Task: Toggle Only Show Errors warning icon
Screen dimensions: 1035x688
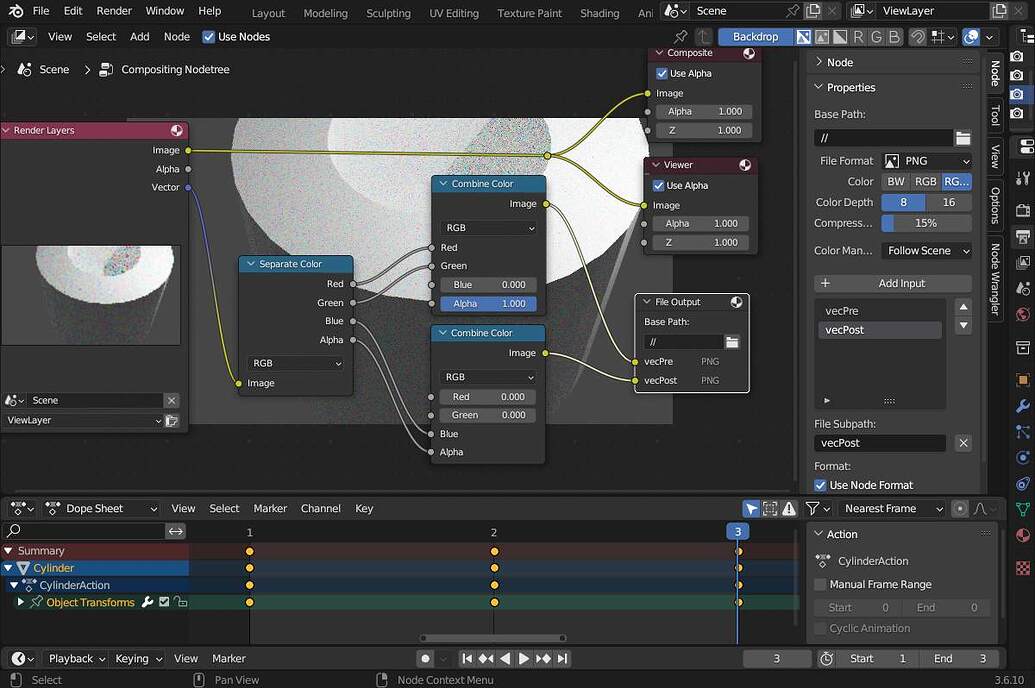Action: tap(789, 508)
